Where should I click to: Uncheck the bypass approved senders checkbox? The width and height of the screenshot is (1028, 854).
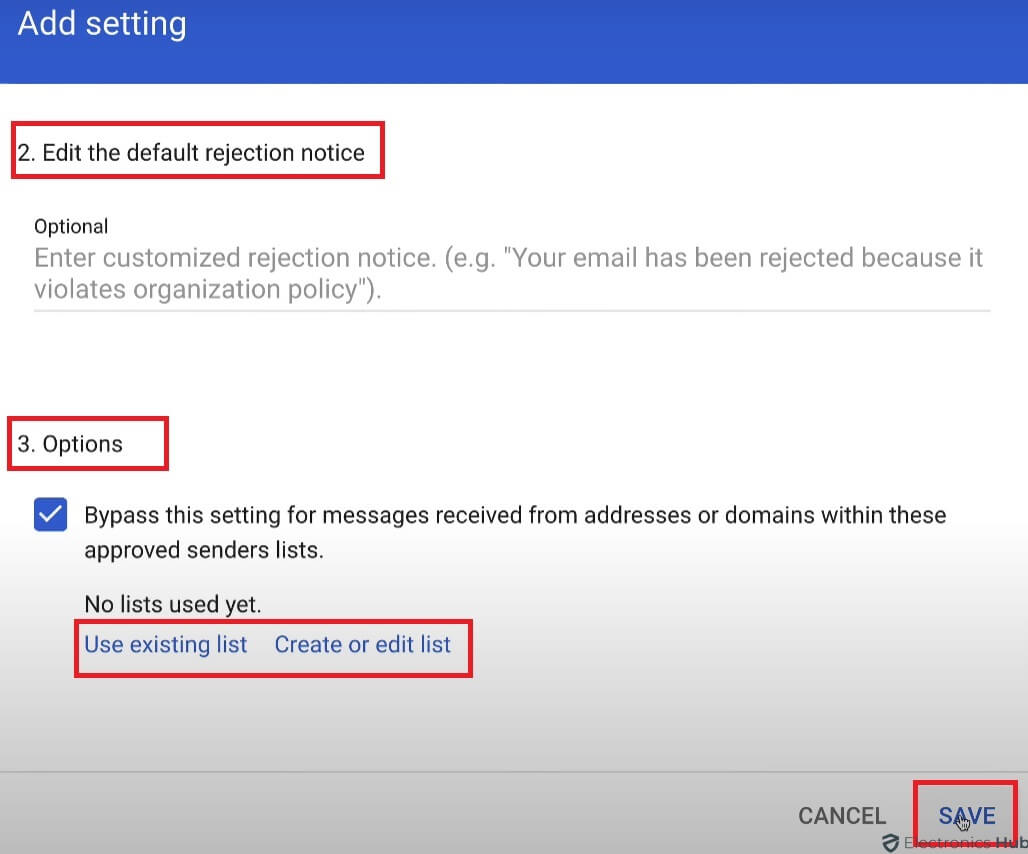coord(50,517)
